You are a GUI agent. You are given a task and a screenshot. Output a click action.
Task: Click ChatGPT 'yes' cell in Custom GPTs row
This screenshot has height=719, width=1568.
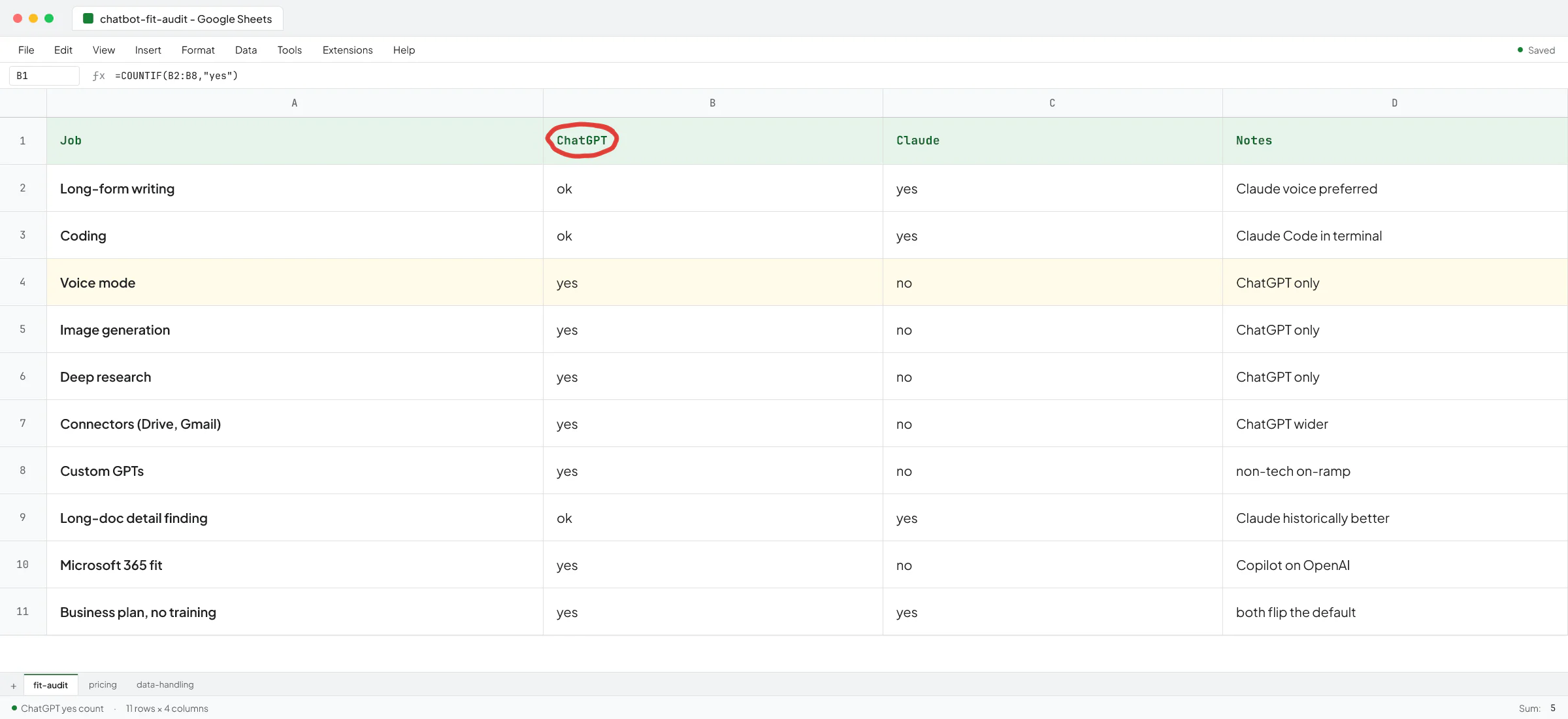(x=713, y=471)
